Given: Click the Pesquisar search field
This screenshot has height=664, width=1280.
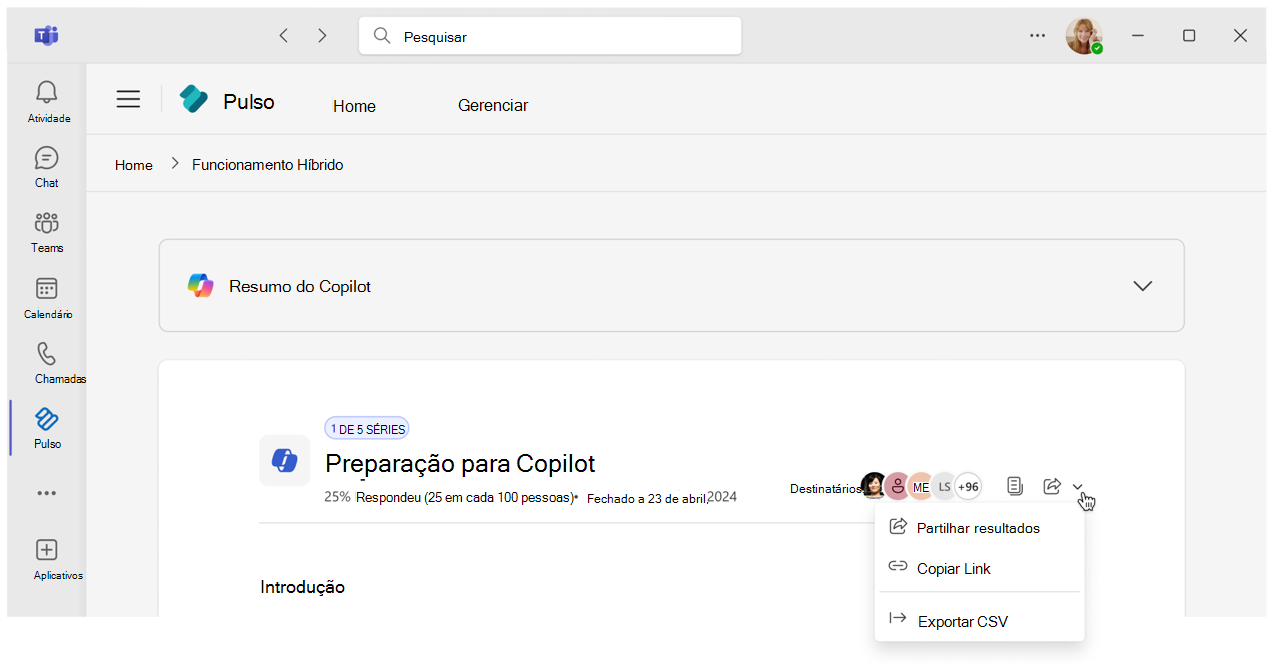Looking at the screenshot, I should (x=550, y=35).
